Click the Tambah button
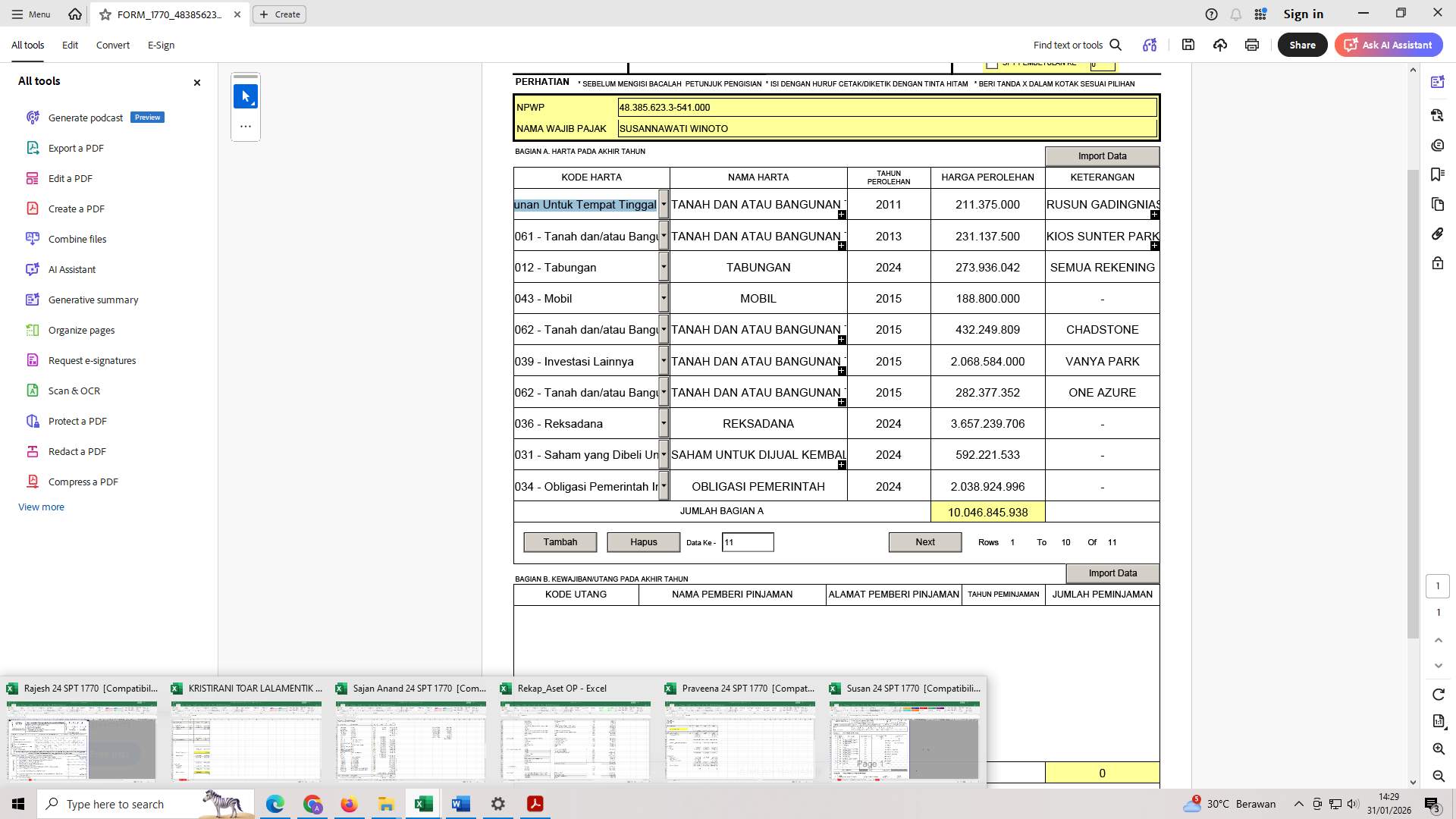 point(560,541)
